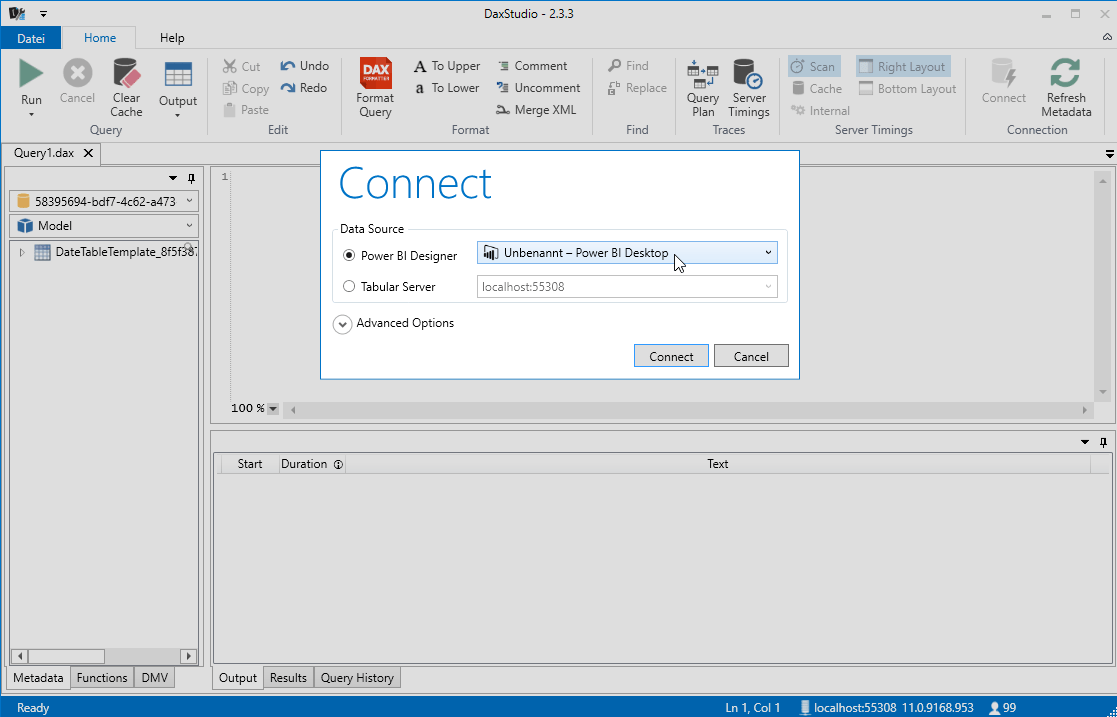Image resolution: width=1117 pixels, height=717 pixels.
Task: Convert text with To Lower
Action: tap(447, 88)
